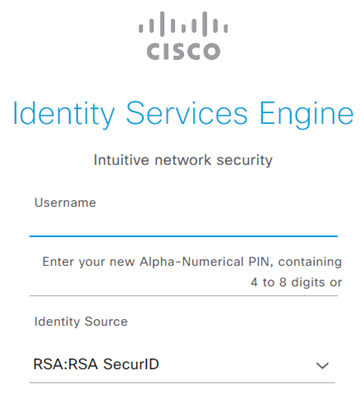Screen dimensions: 364x393
Task: Click the "4 to 8 digits or" text
Action: tap(296, 282)
